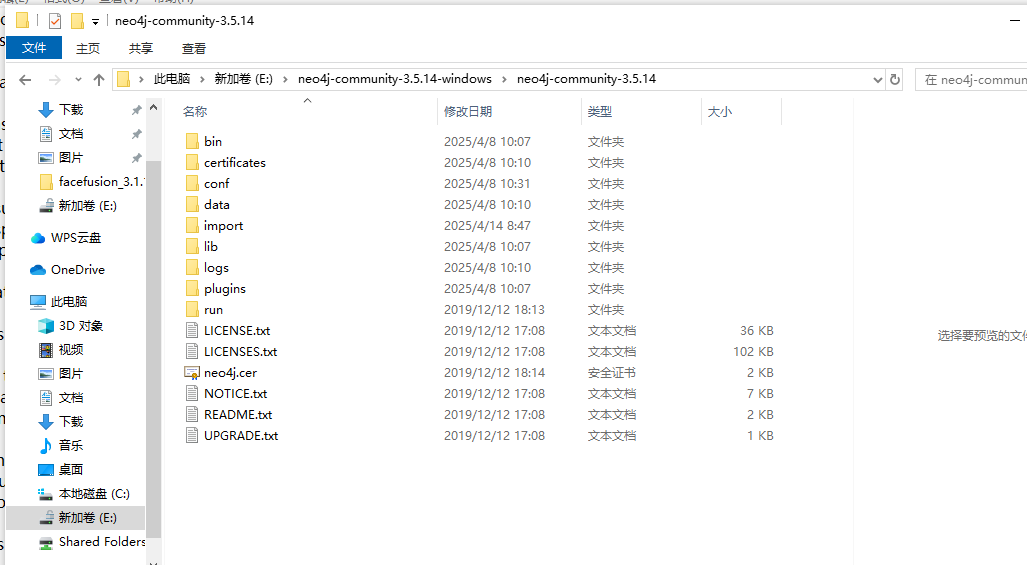Expand chevron after neo4j-community-3.5.14-windows breadcrumb
This screenshot has width=1027, height=565.
504,79
